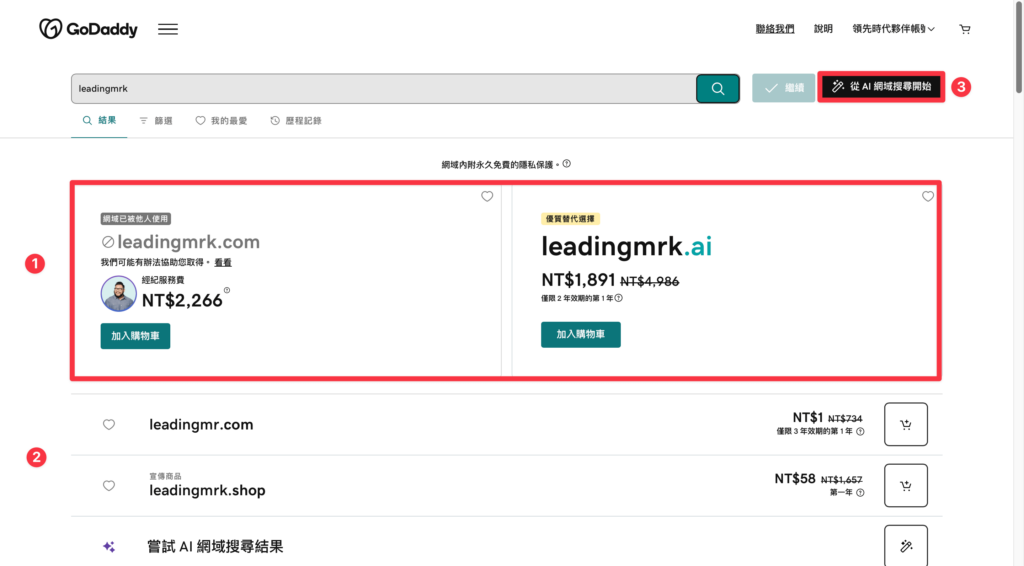Screen dimensions: 1024x566
Task: Open the hamburger navigation menu
Action: (168, 29)
